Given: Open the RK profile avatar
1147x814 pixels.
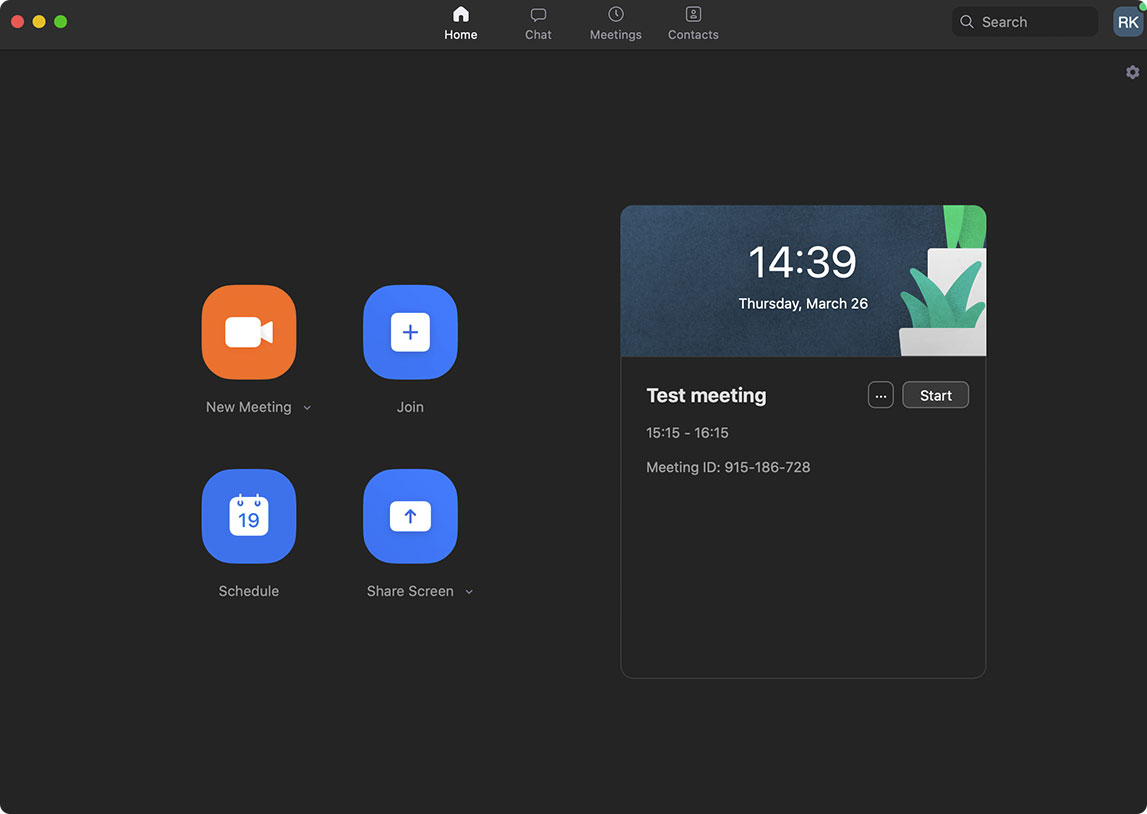Looking at the screenshot, I should click(x=1127, y=22).
